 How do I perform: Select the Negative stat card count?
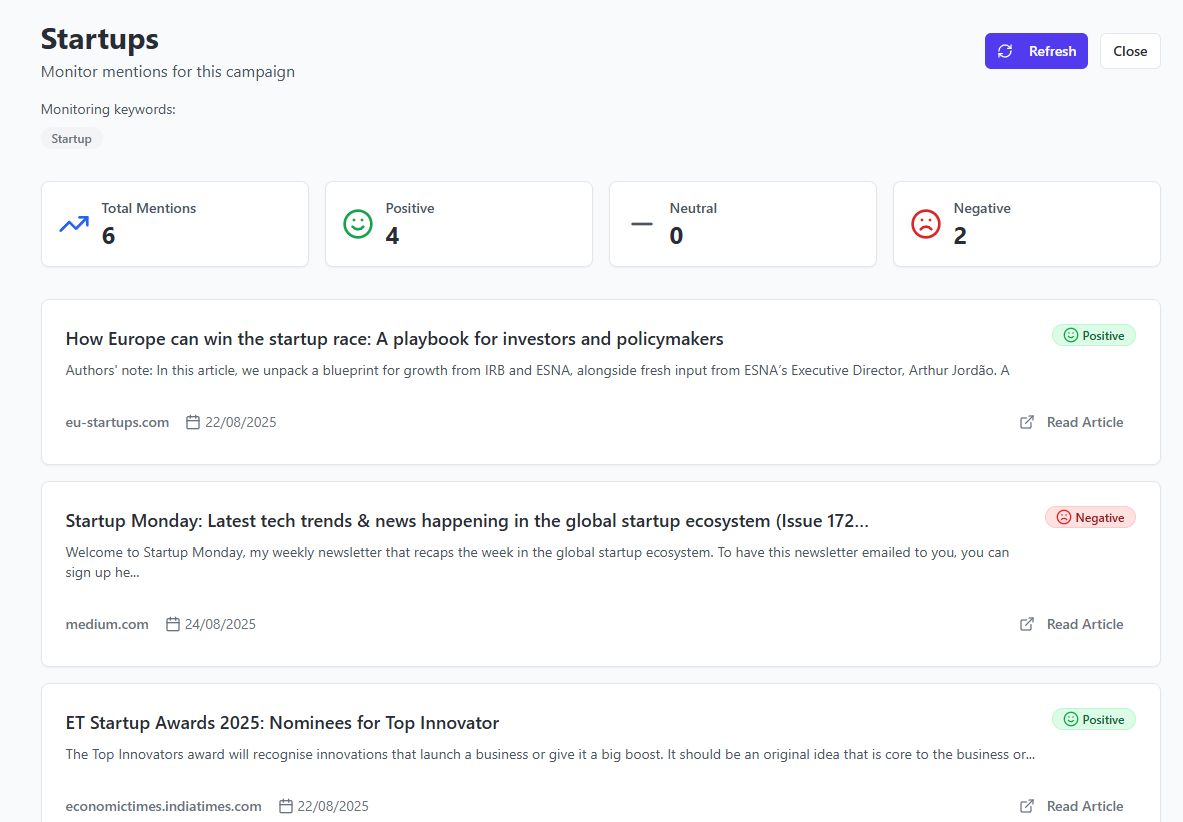pyautogui.click(x=960, y=236)
